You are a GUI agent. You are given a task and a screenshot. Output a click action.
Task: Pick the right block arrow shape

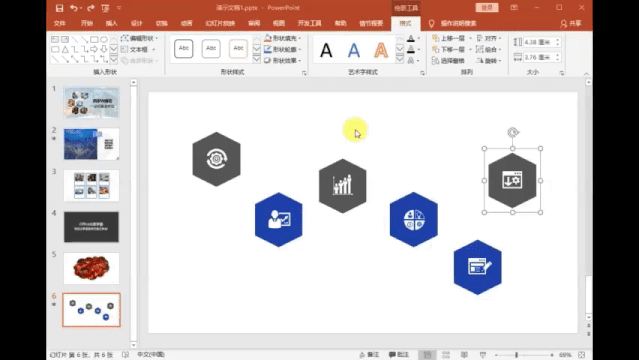[94, 49]
